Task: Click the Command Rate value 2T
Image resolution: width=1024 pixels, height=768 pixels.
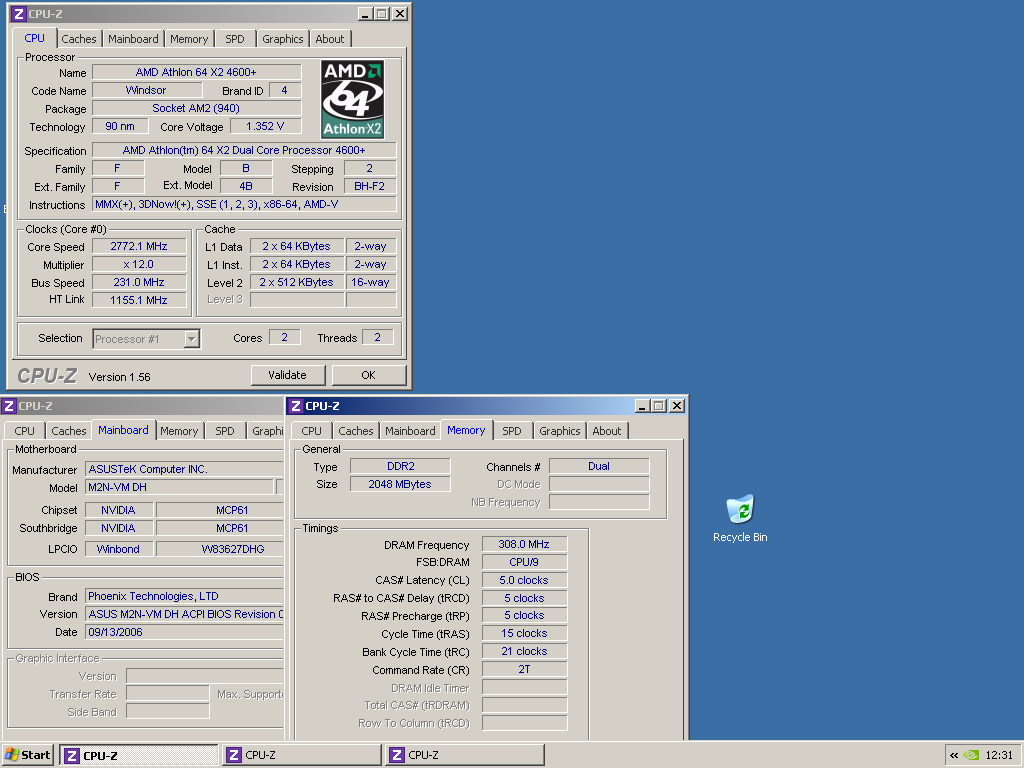Action: (524, 669)
